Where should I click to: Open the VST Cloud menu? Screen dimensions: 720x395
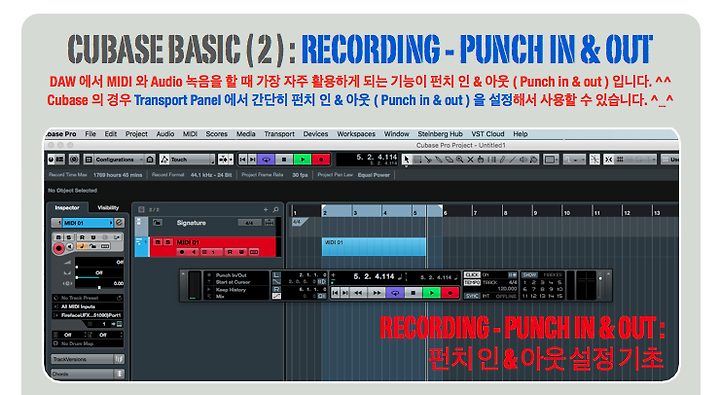coord(488,134)
